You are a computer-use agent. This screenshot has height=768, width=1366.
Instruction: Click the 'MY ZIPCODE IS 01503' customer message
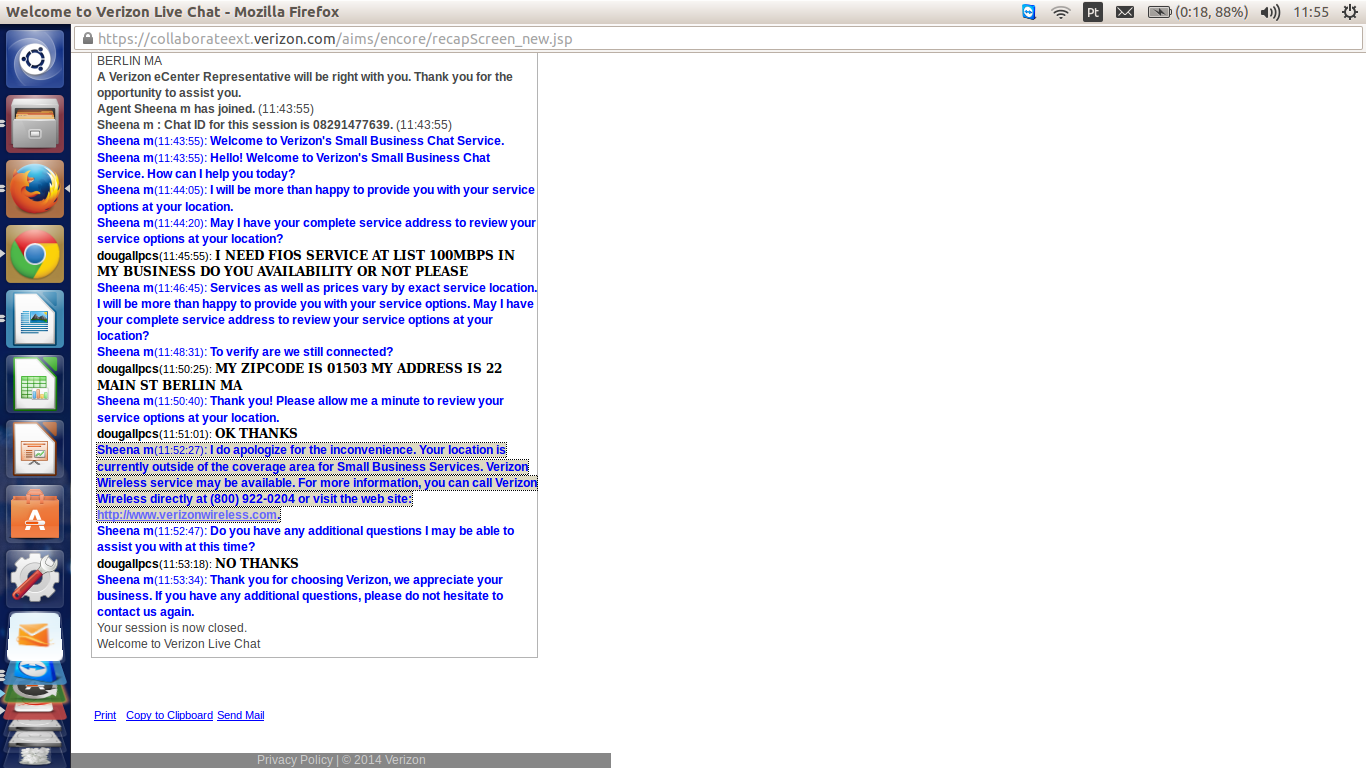(x=300, y=376)
